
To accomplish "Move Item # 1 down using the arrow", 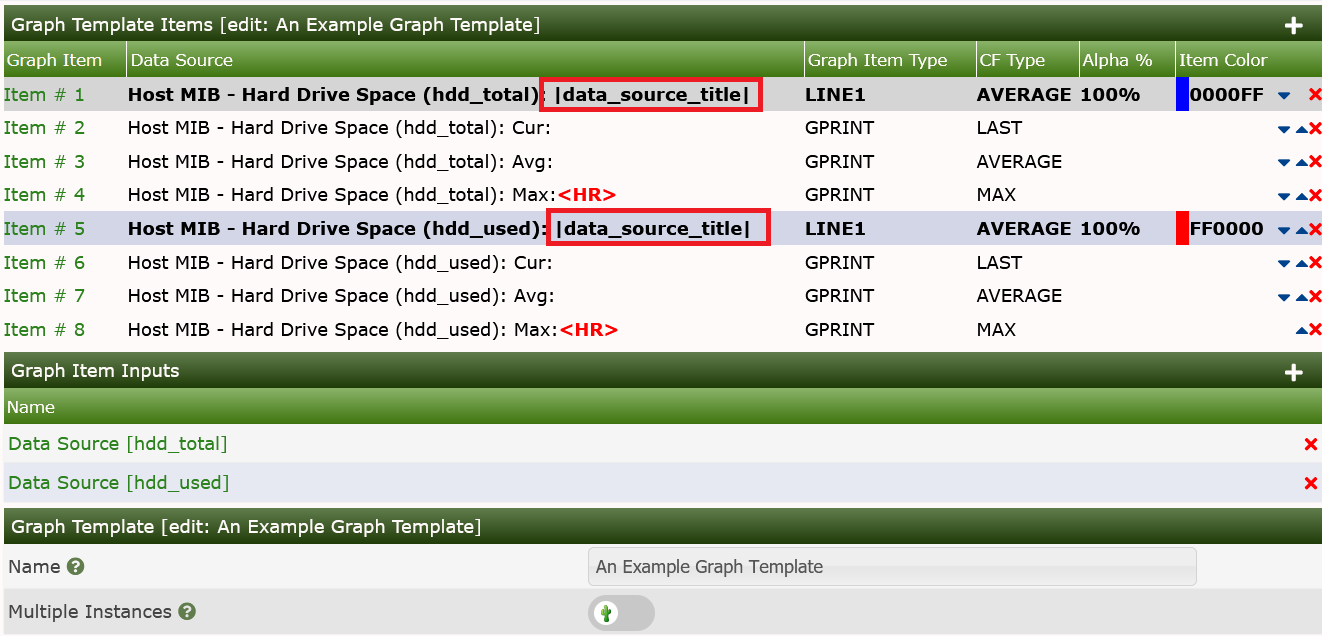I will [1283, 95].
